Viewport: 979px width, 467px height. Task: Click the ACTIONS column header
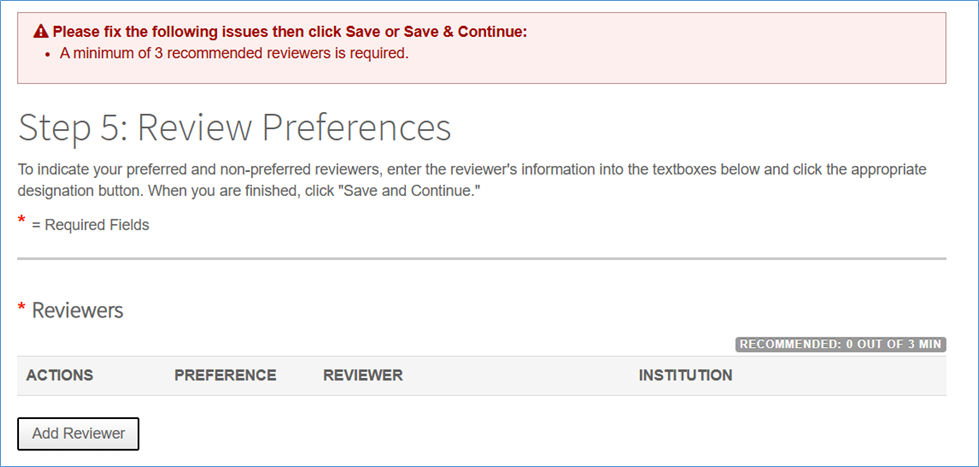59,376
